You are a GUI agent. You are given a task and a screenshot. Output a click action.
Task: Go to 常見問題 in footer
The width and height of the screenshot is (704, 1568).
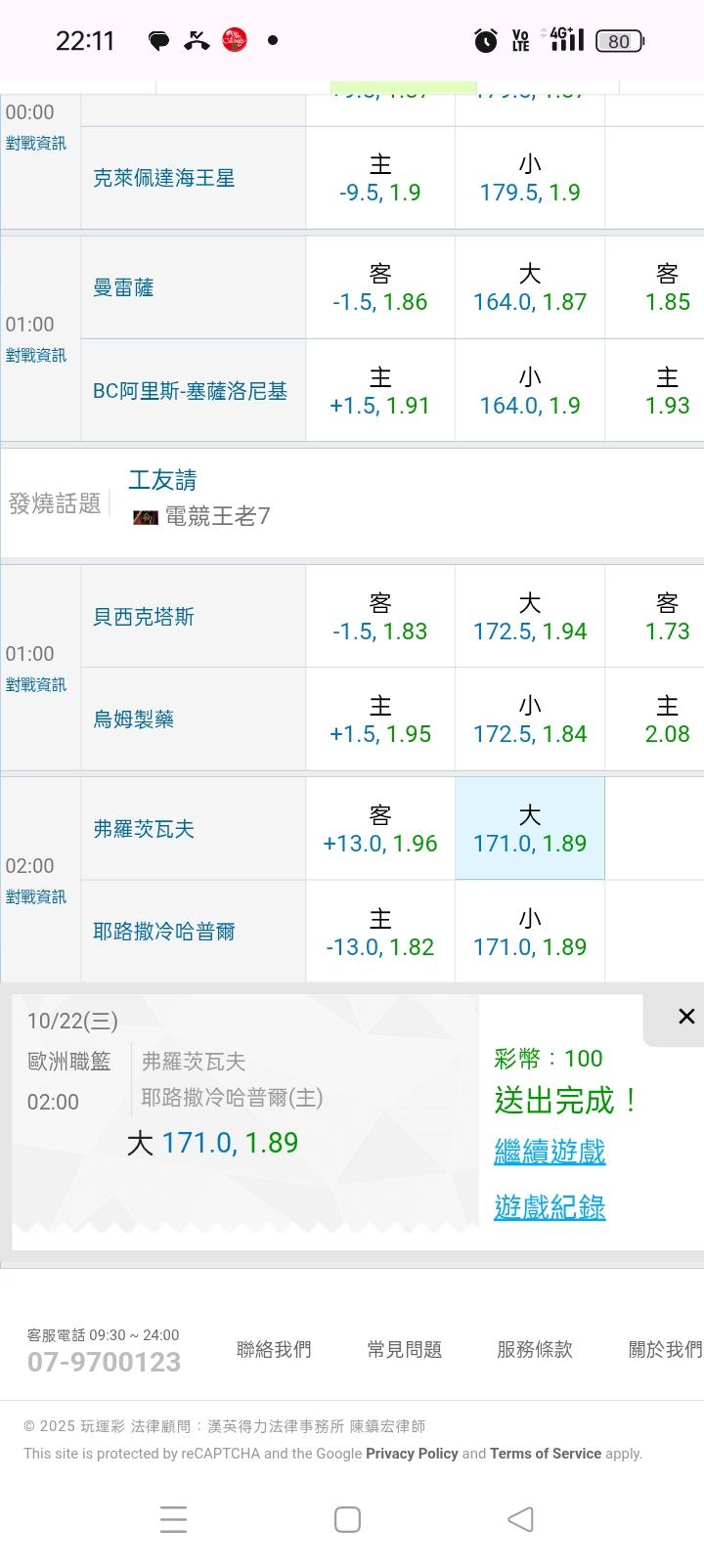(405, 1350)
